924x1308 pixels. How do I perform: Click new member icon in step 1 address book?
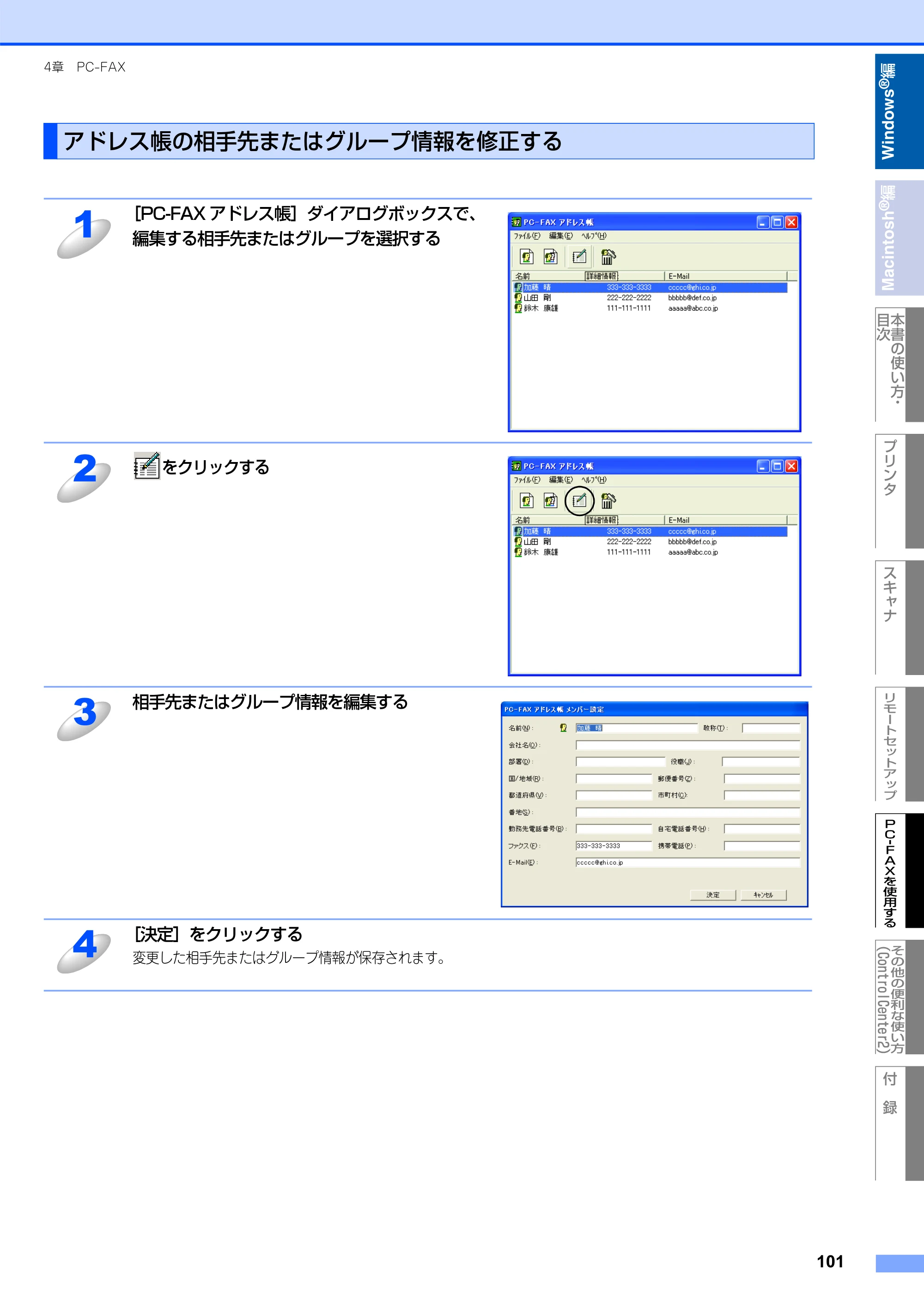click(526, 257)
